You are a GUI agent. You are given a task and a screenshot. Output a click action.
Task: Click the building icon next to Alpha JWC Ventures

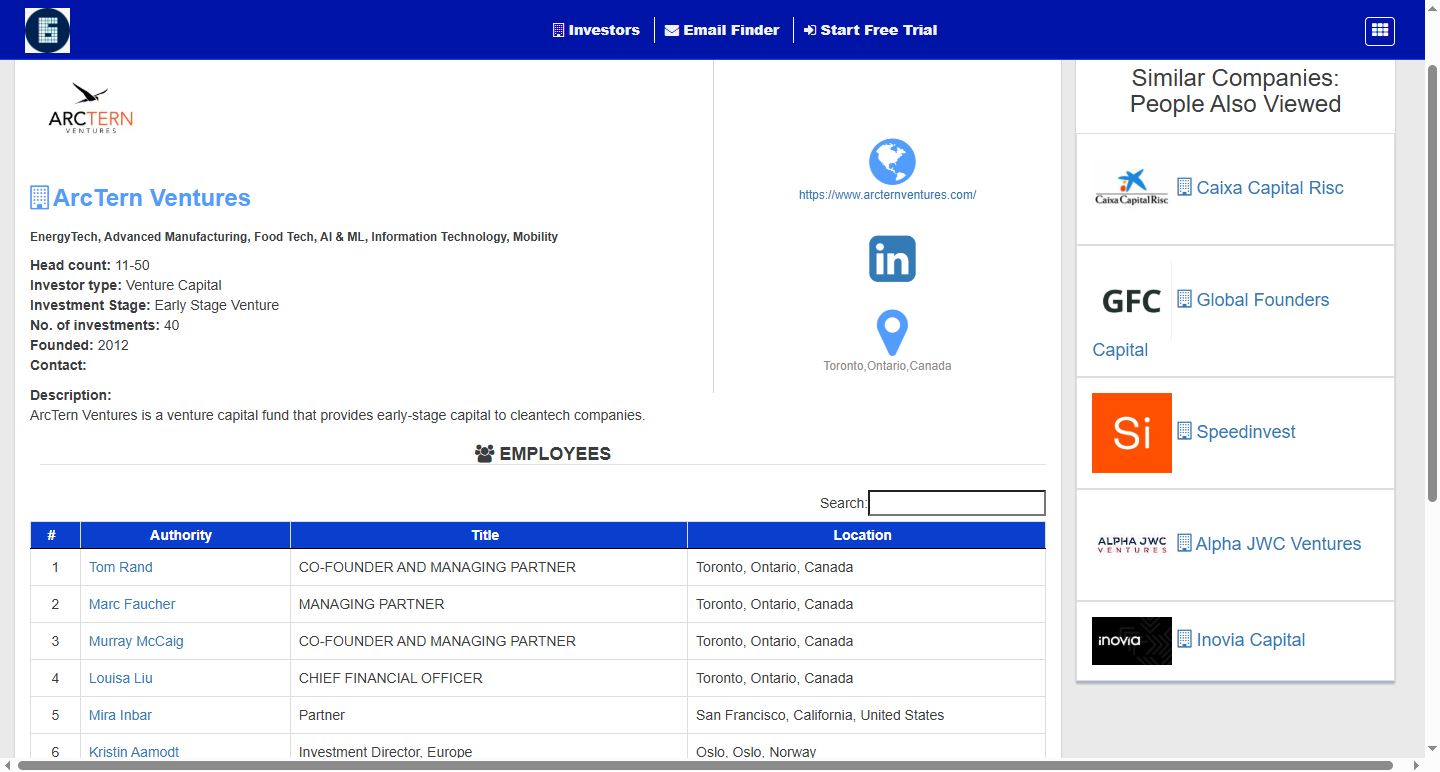1184,543
